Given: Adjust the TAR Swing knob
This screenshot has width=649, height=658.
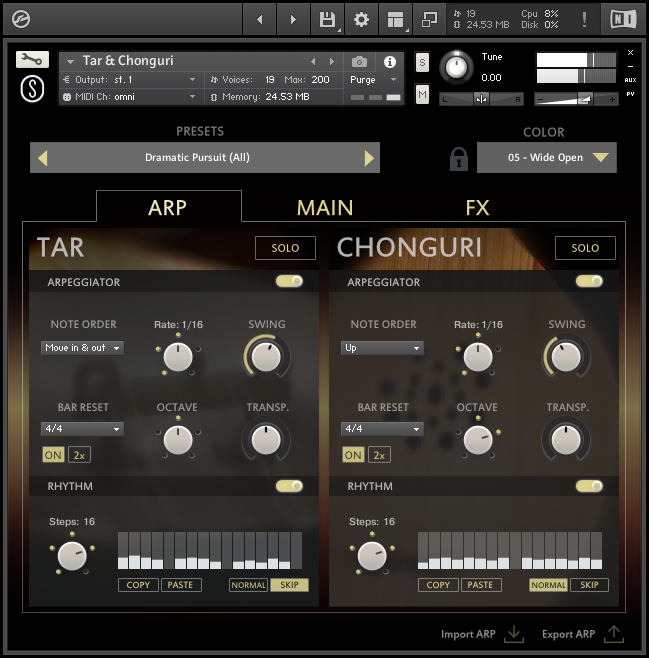Looking at the screenshot, I should point(266,356).
